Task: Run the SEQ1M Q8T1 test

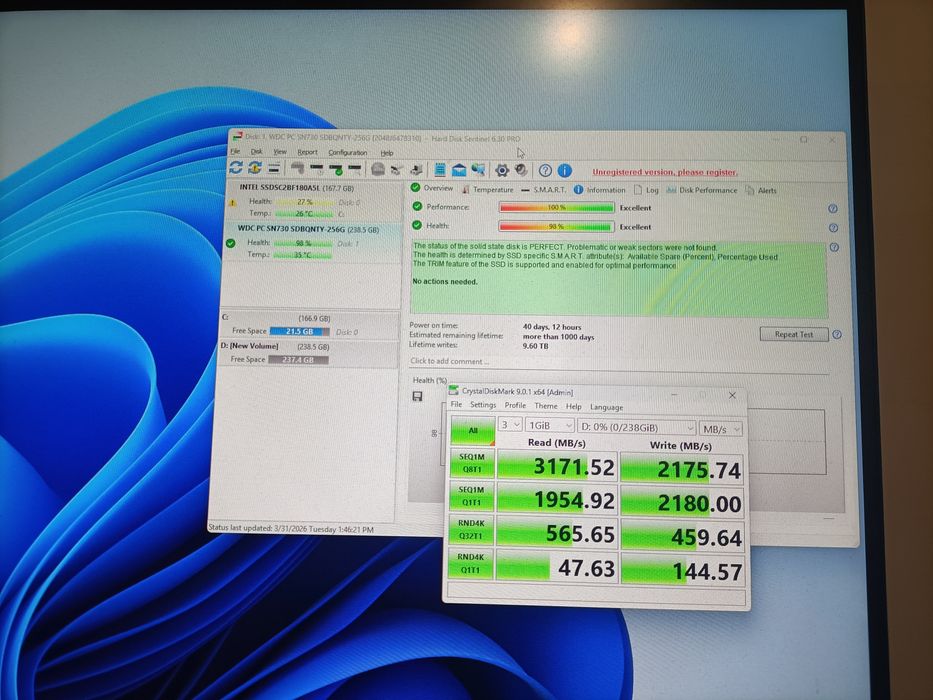Action: [x=472, y=463]
